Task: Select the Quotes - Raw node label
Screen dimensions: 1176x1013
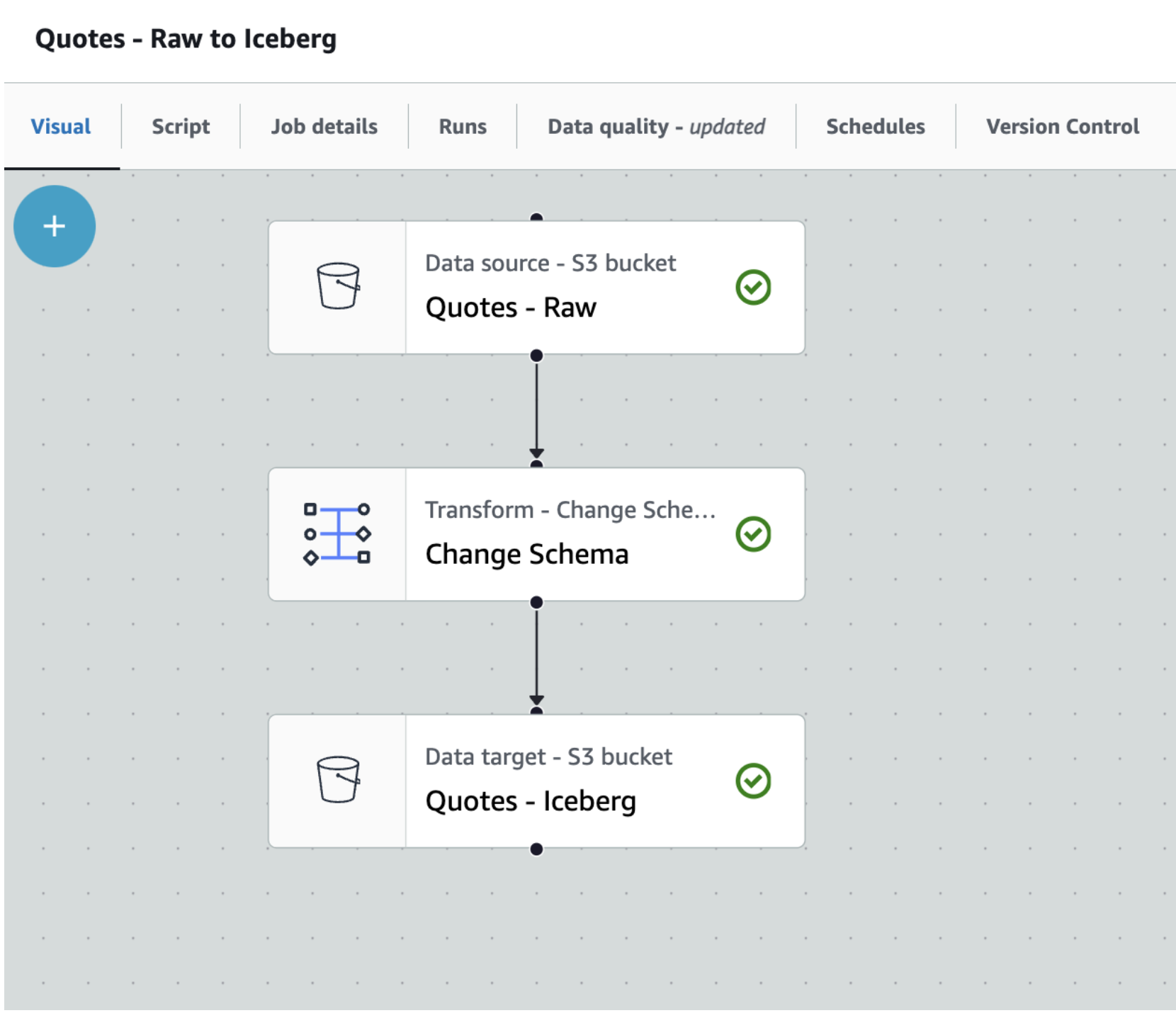Action: point(511,307)
